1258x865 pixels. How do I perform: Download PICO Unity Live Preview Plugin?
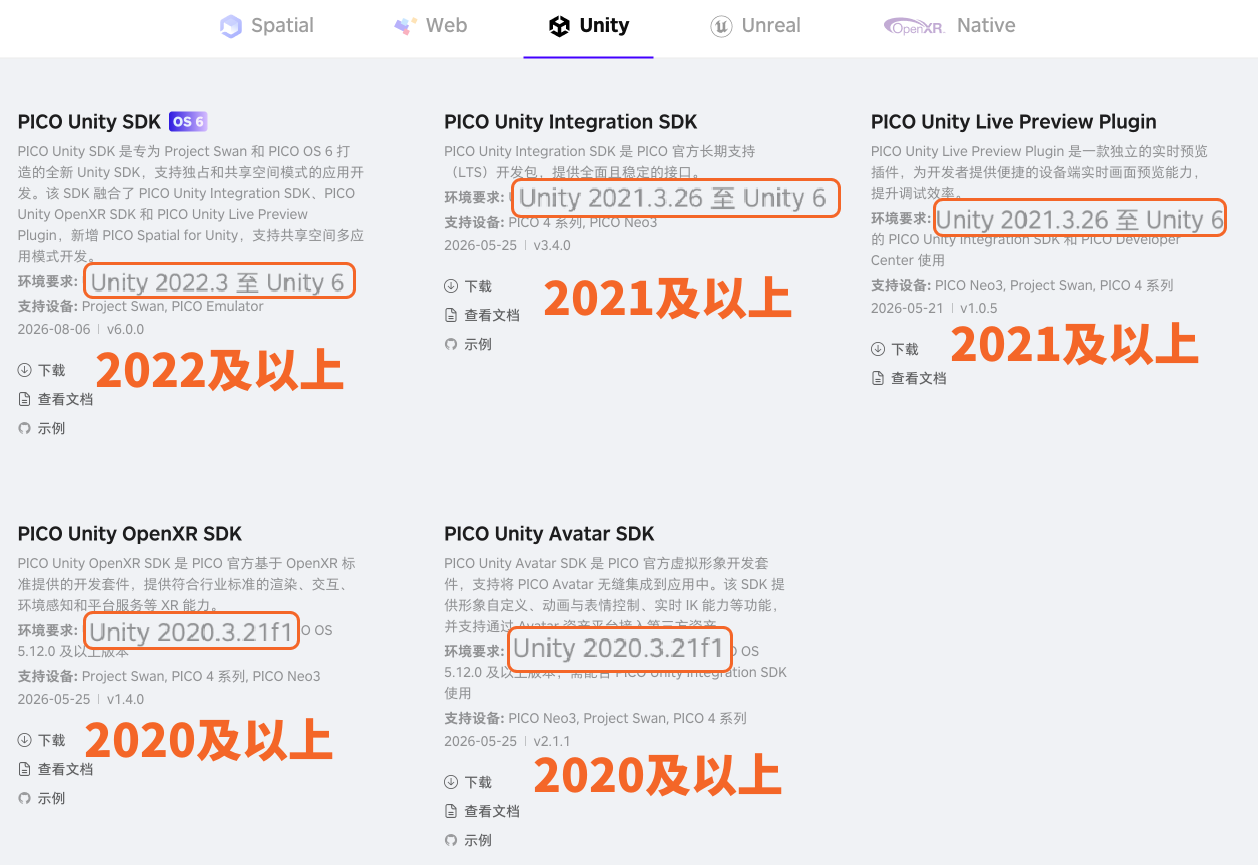pos(895,349)
